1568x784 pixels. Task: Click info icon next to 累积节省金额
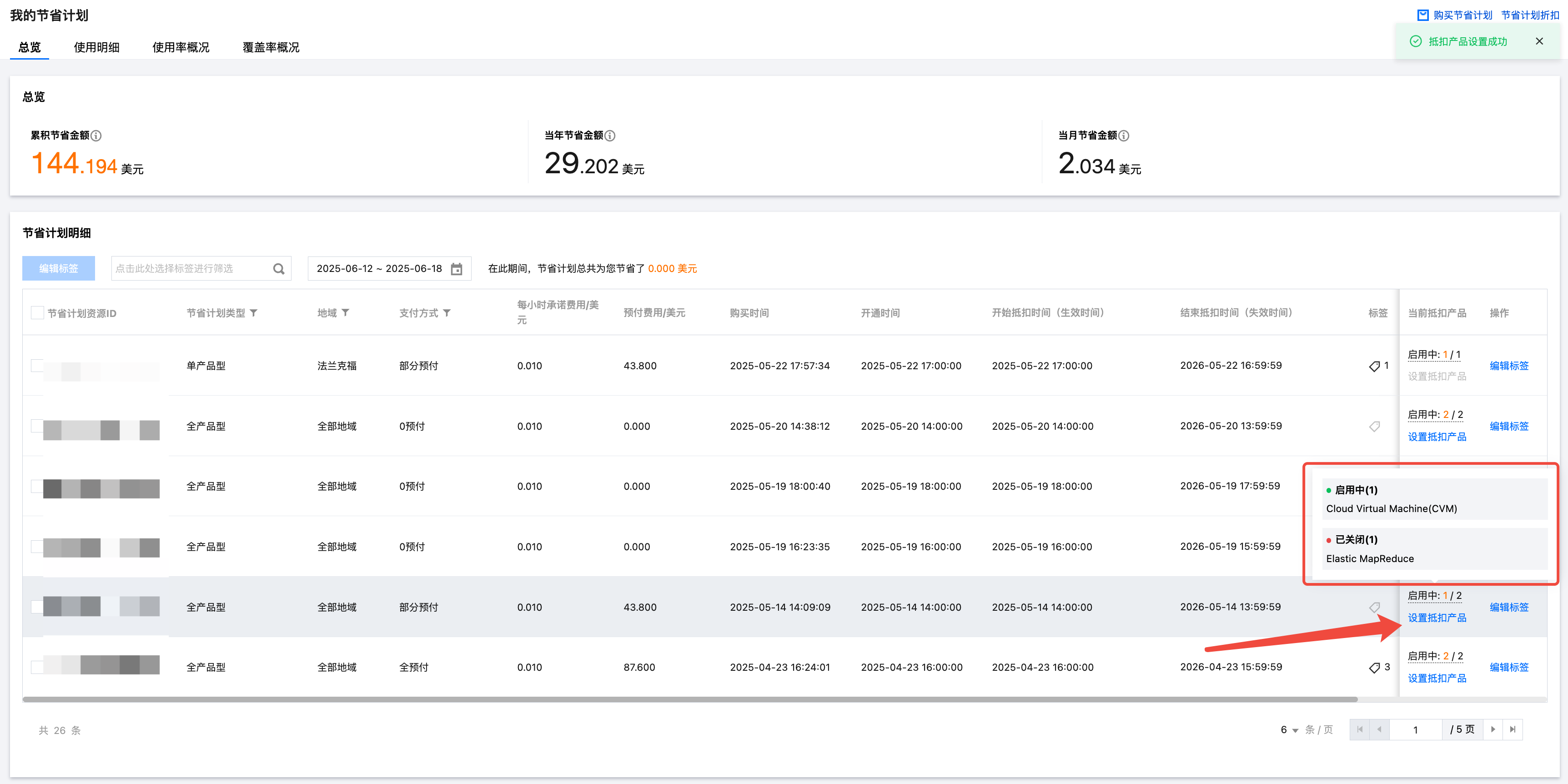coord(96,136)
